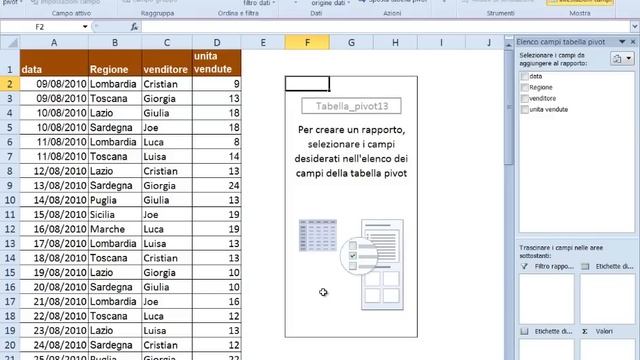Click the 'data' header cell A1

coord(54,63)
